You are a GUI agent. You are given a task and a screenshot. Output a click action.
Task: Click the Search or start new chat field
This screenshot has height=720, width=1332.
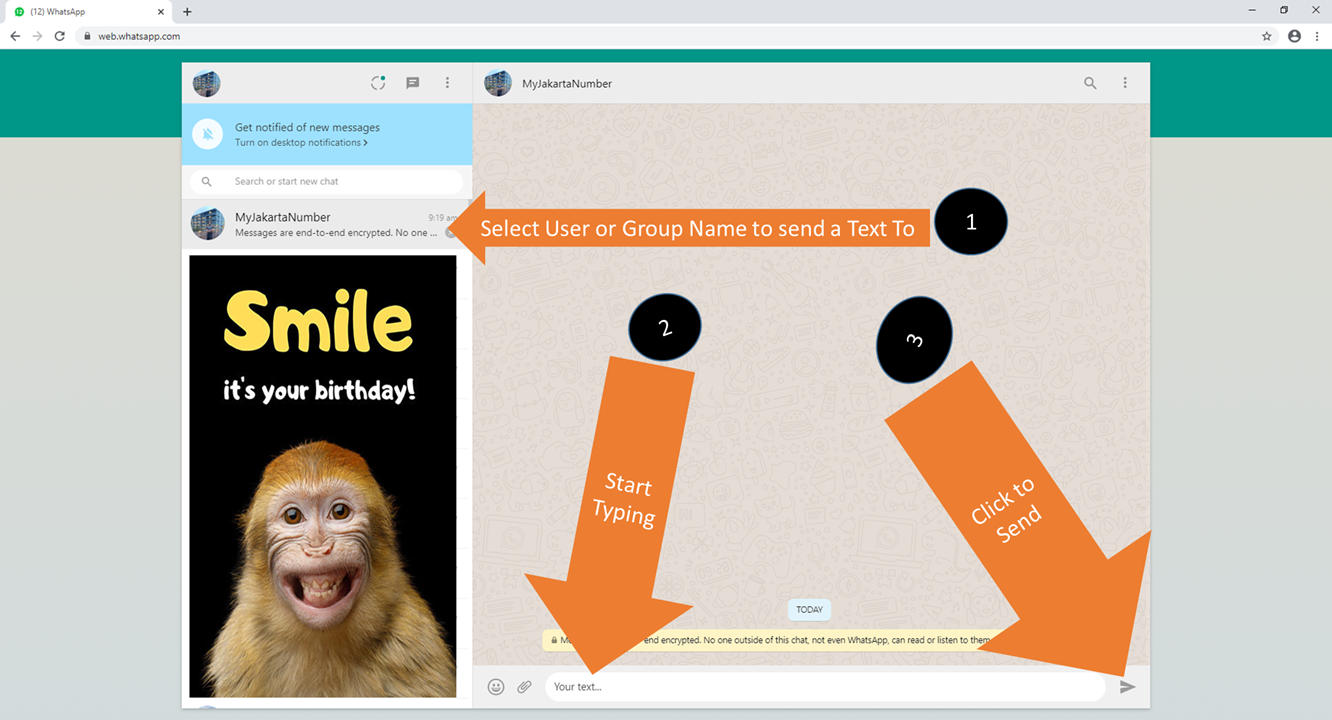(x=326, y=182)
